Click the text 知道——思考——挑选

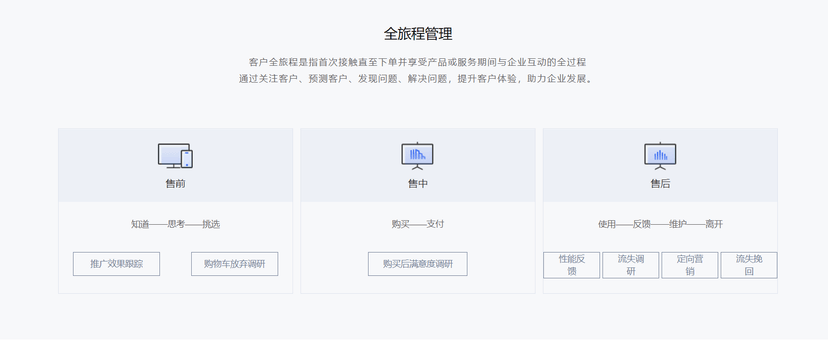(x=175, y=224)
